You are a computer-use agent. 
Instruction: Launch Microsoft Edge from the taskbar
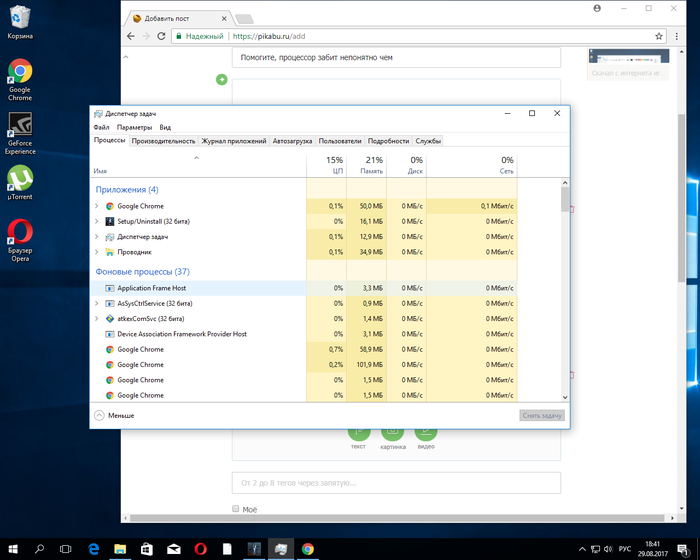pyautogui.click(x=93, y=549)
